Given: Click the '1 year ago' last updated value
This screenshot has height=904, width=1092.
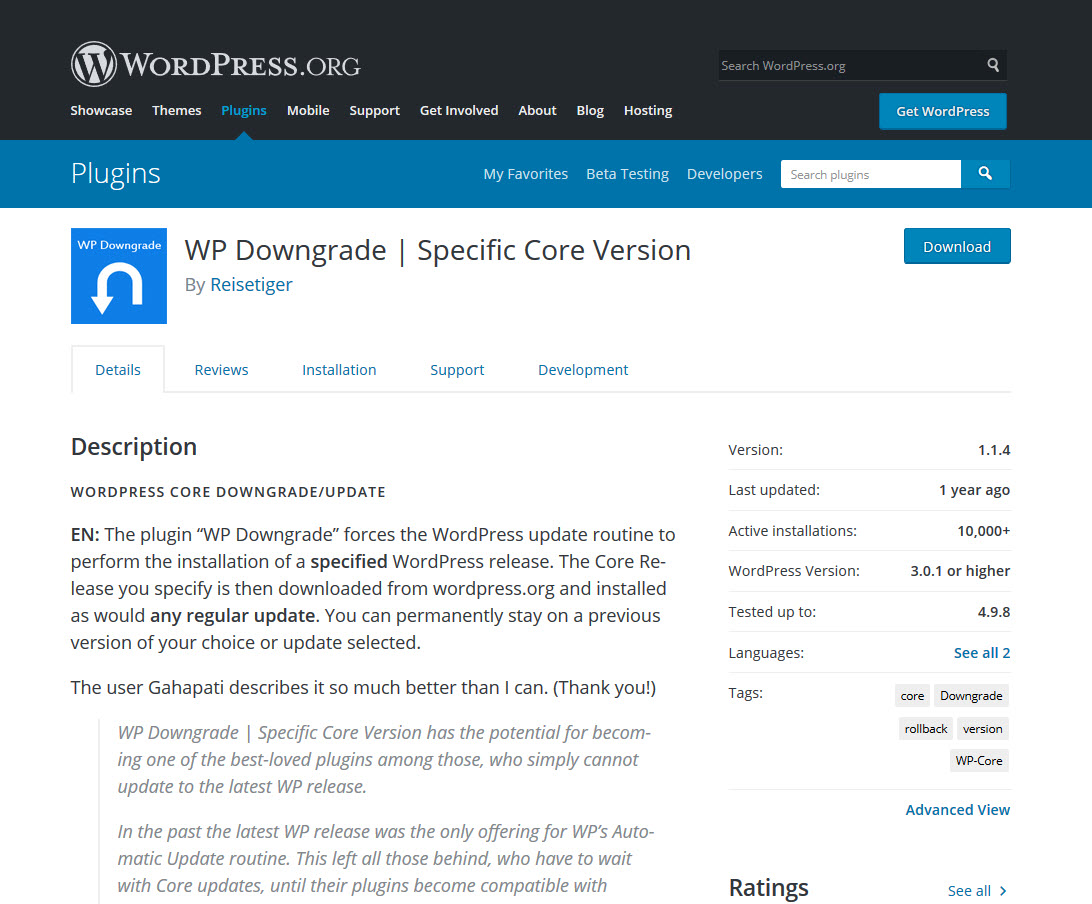Looking at the screenshot, I should tap(974, 490).
